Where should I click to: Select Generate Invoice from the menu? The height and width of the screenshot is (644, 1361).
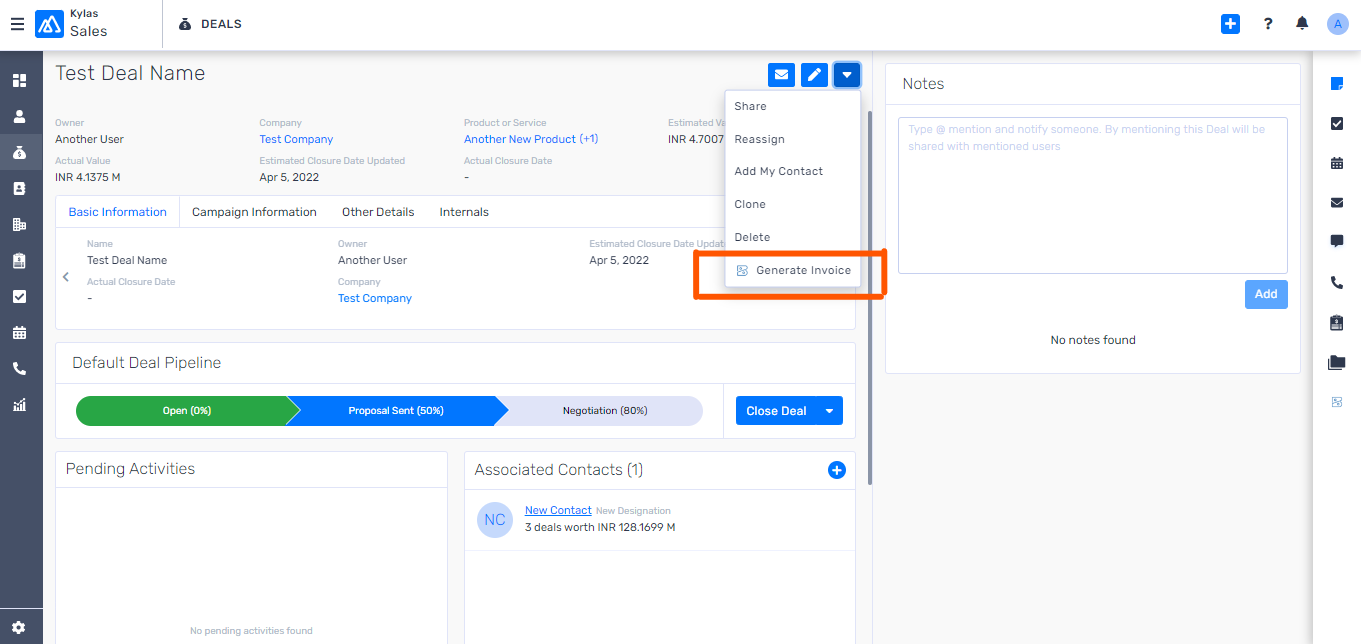coord(802,270)
